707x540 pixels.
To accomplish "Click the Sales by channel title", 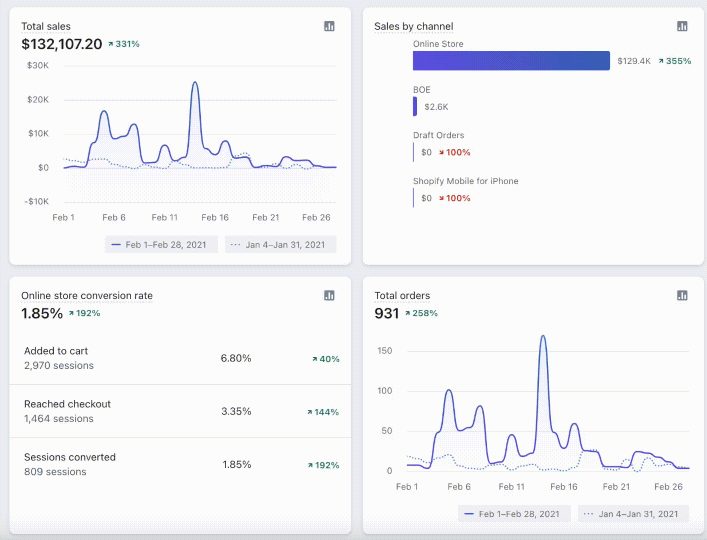I will pyautogui.click(x=413, y=26).
